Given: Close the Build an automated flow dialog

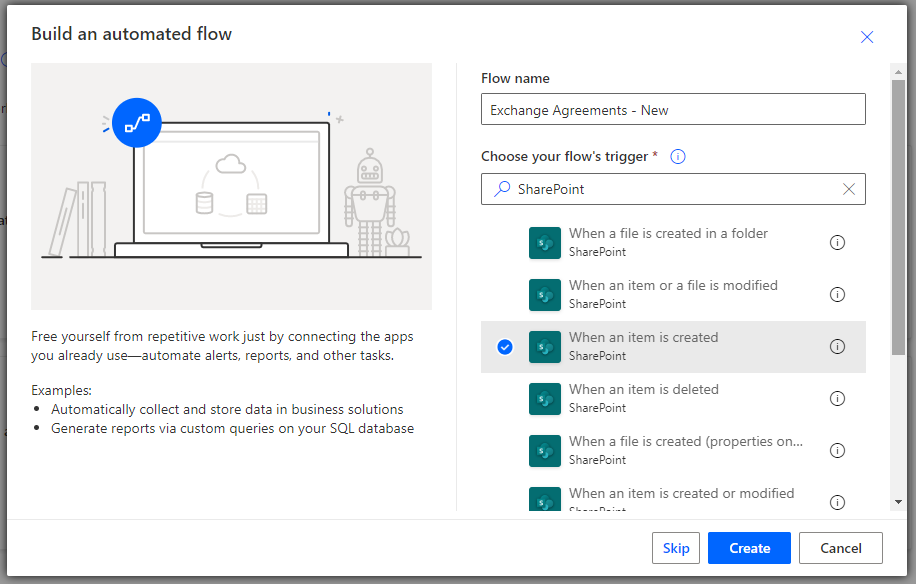Looking at the screenshot, I should coord(867,37).
